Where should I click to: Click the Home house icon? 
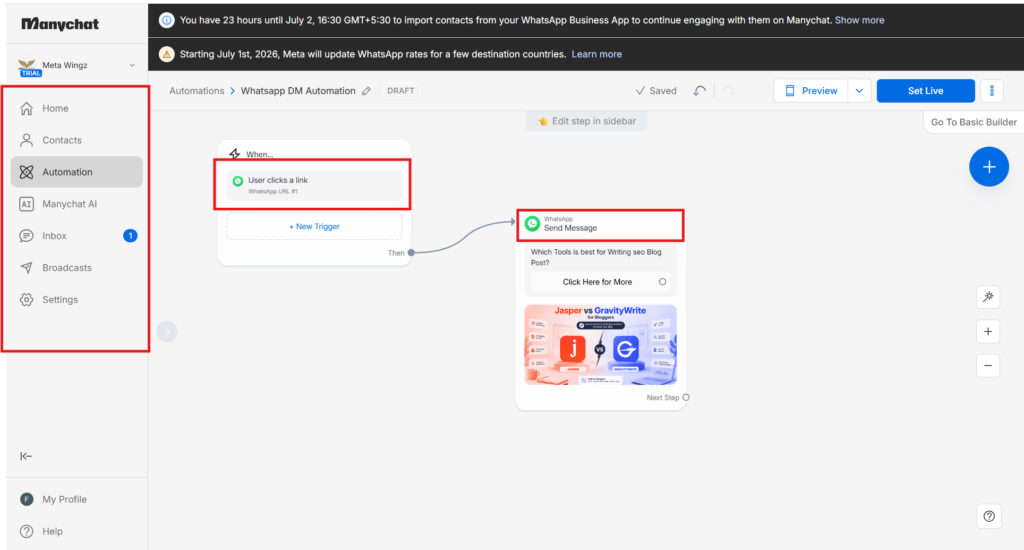click(26, 108)
